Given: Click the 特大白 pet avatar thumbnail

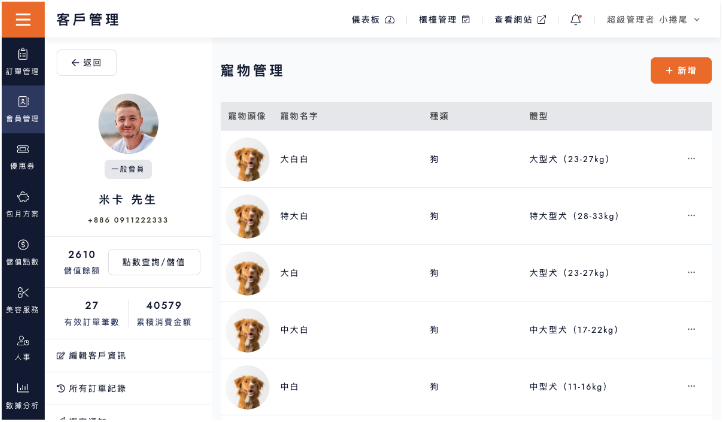Looking at the screenshot, I should click(x=248, y=216).
